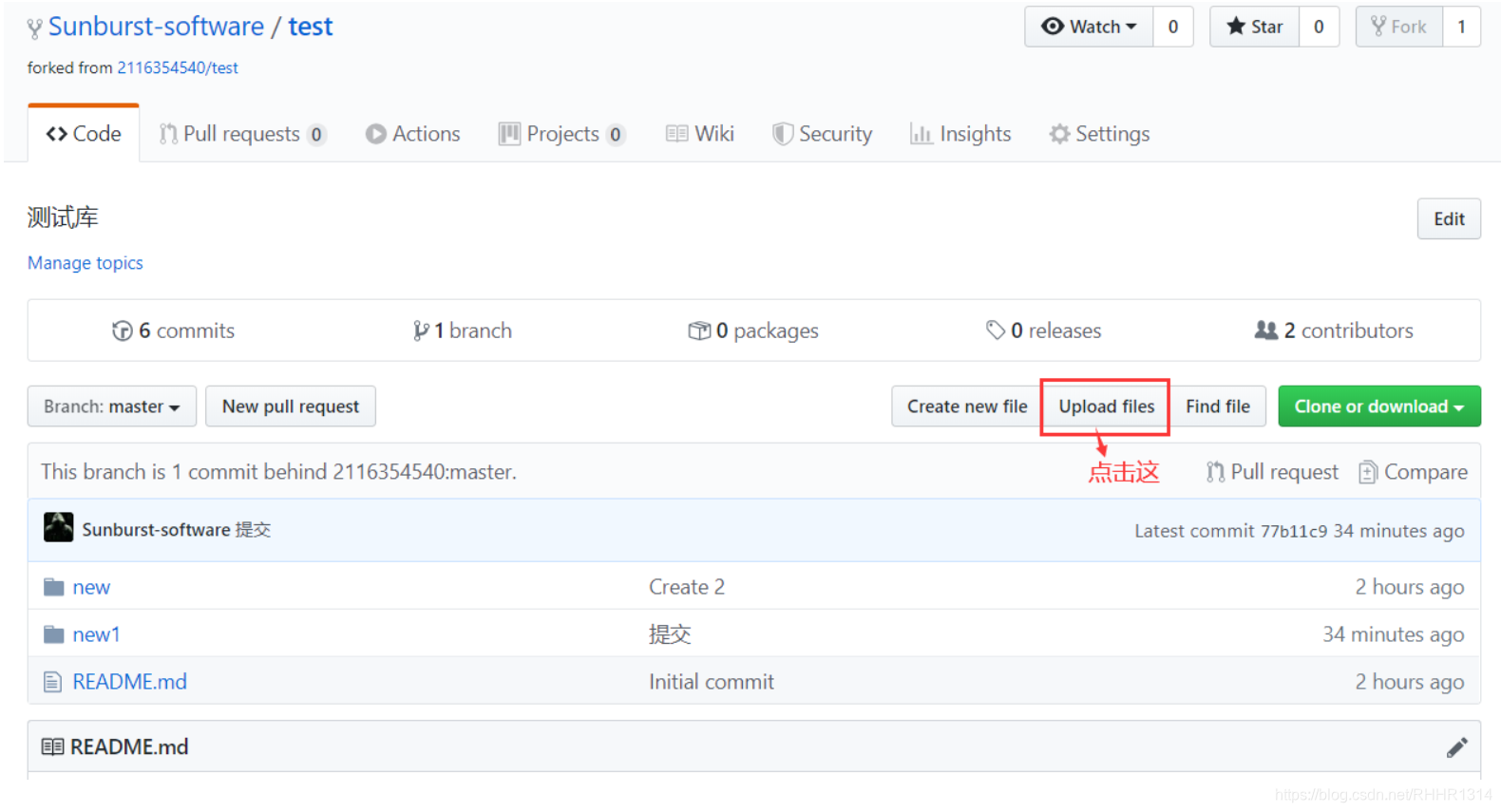1501x812 pixels.
Task: Expand the Clone or download dropdown
Action: pos(1379,406)
